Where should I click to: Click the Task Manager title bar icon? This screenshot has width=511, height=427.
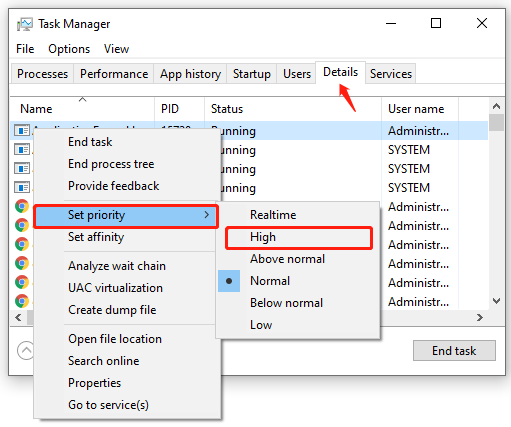click(x=24, y=24)
